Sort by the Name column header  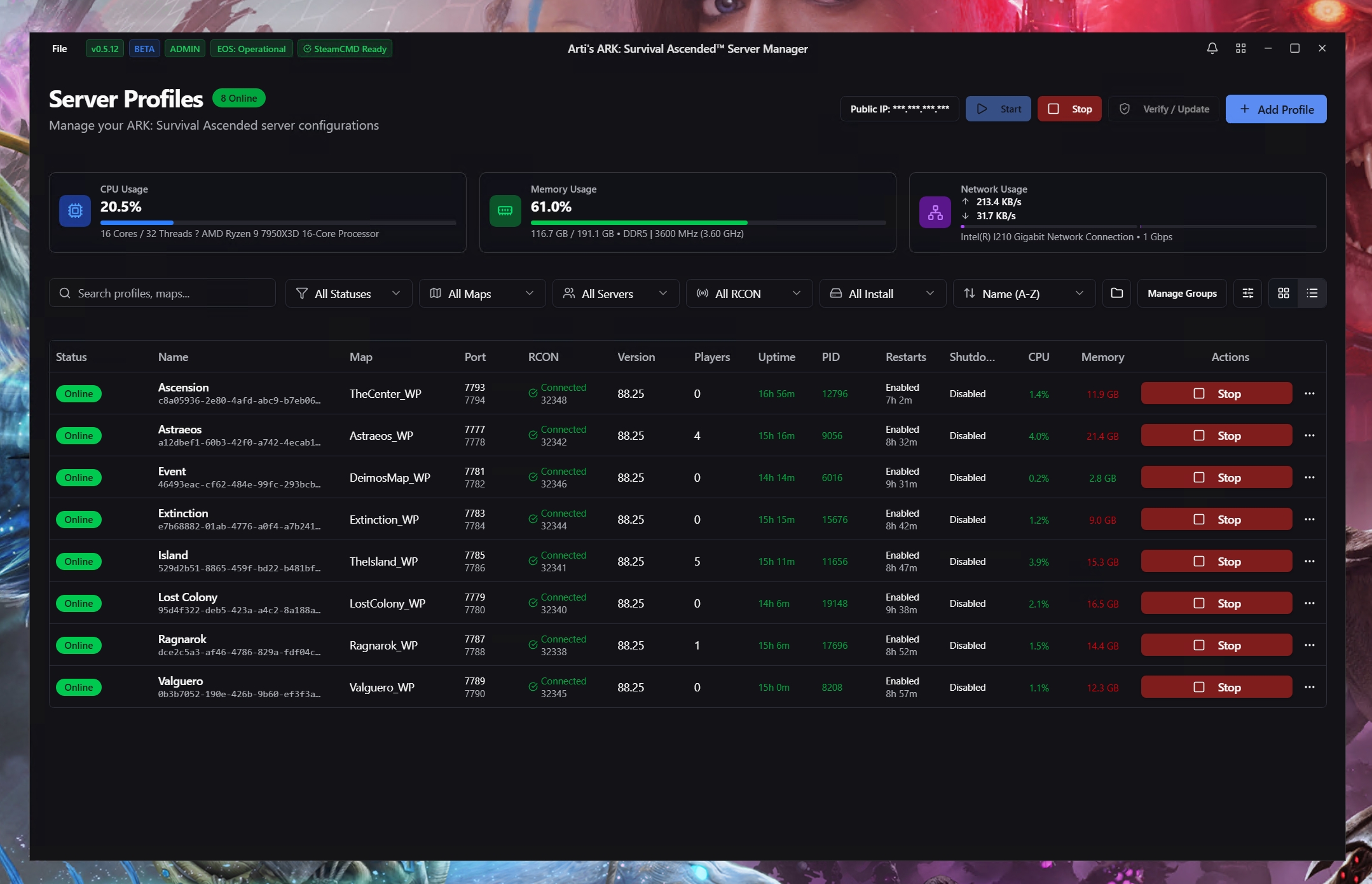[173, 357]
